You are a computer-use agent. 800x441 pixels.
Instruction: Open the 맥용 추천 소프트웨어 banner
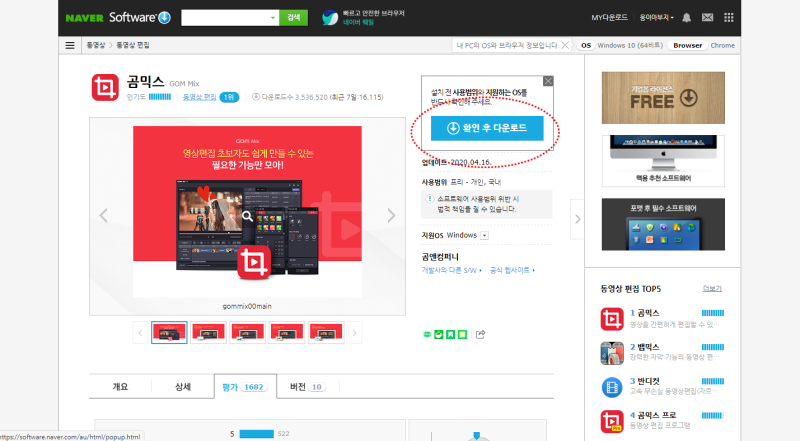click(663, 161)
